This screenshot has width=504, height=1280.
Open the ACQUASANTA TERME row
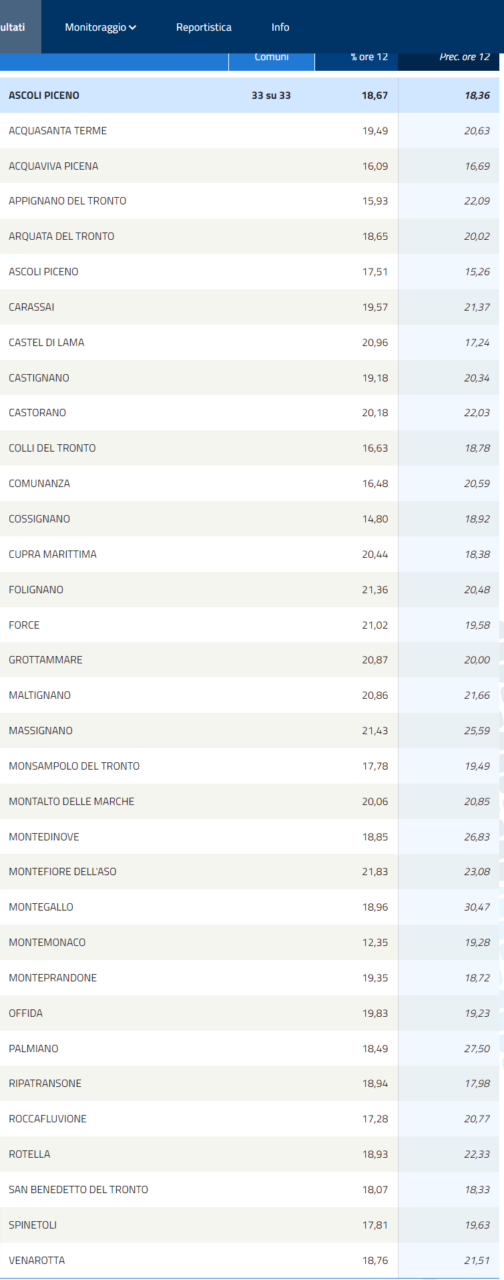coord(252,131)
